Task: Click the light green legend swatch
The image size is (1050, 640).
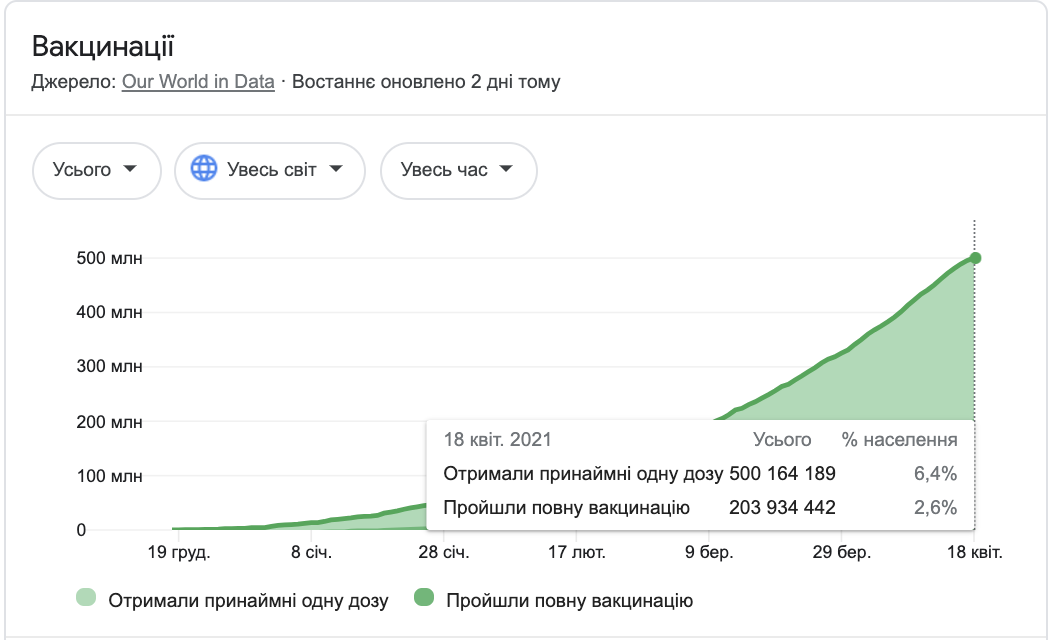Action: (86, 600)
